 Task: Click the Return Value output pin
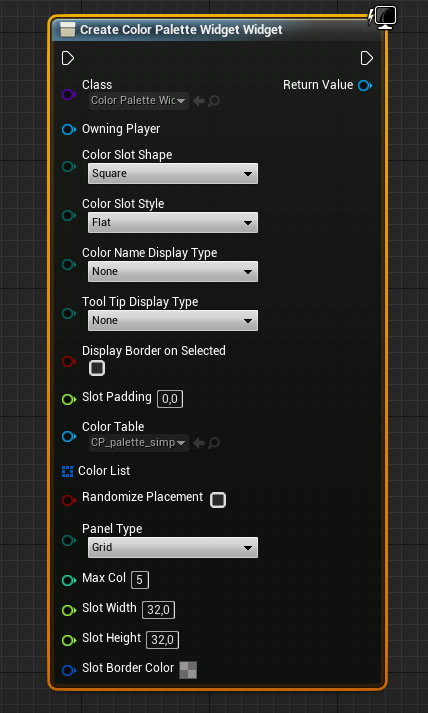(365, 85)
